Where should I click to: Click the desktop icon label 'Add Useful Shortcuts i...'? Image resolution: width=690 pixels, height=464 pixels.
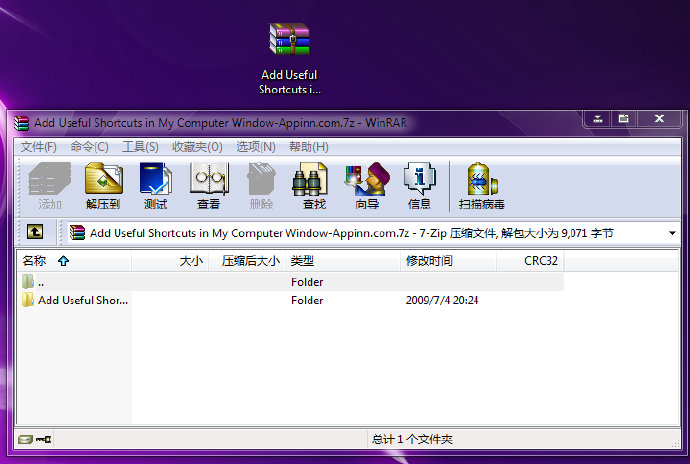pos(289,82)
